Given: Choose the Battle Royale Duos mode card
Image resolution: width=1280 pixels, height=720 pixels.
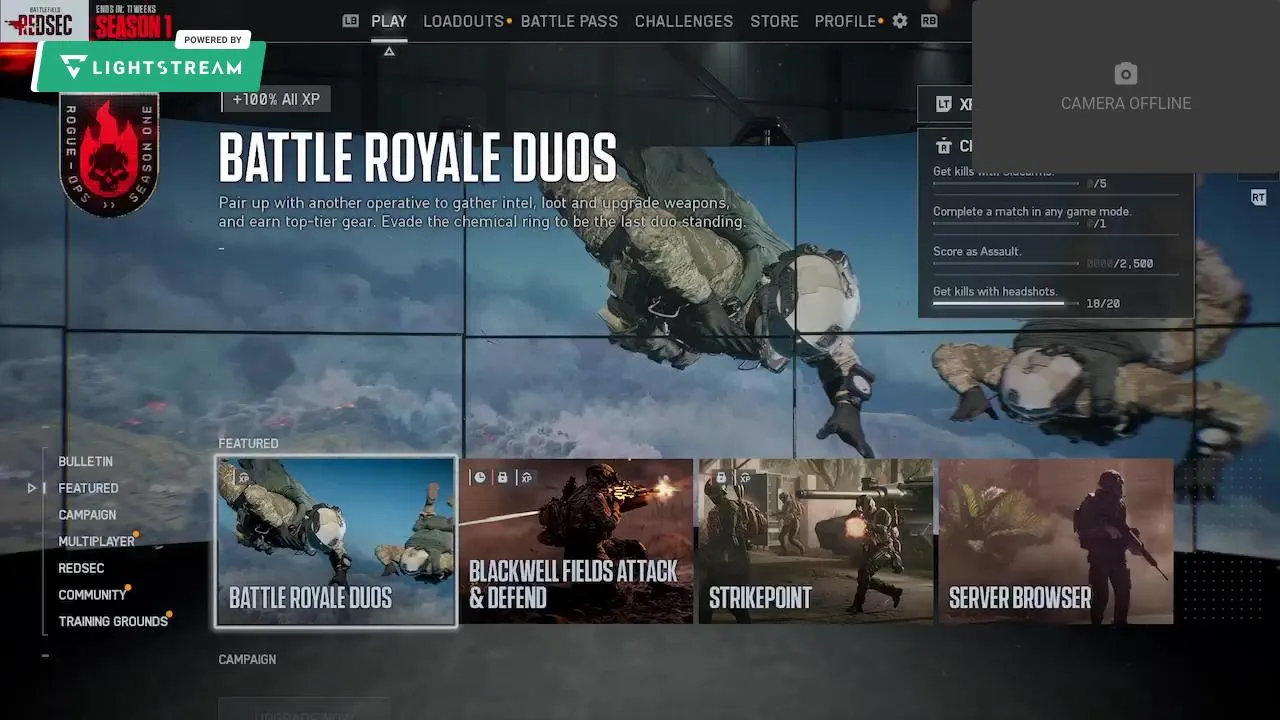Looking at the screenshot, I should click(336, 541).
